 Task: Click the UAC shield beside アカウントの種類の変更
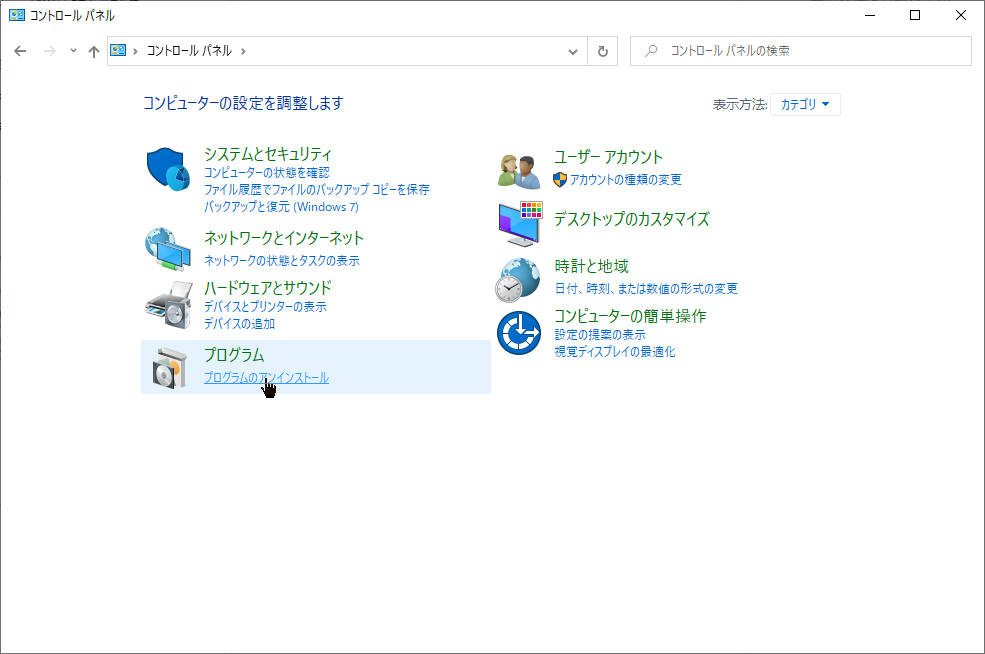[560, 180]
